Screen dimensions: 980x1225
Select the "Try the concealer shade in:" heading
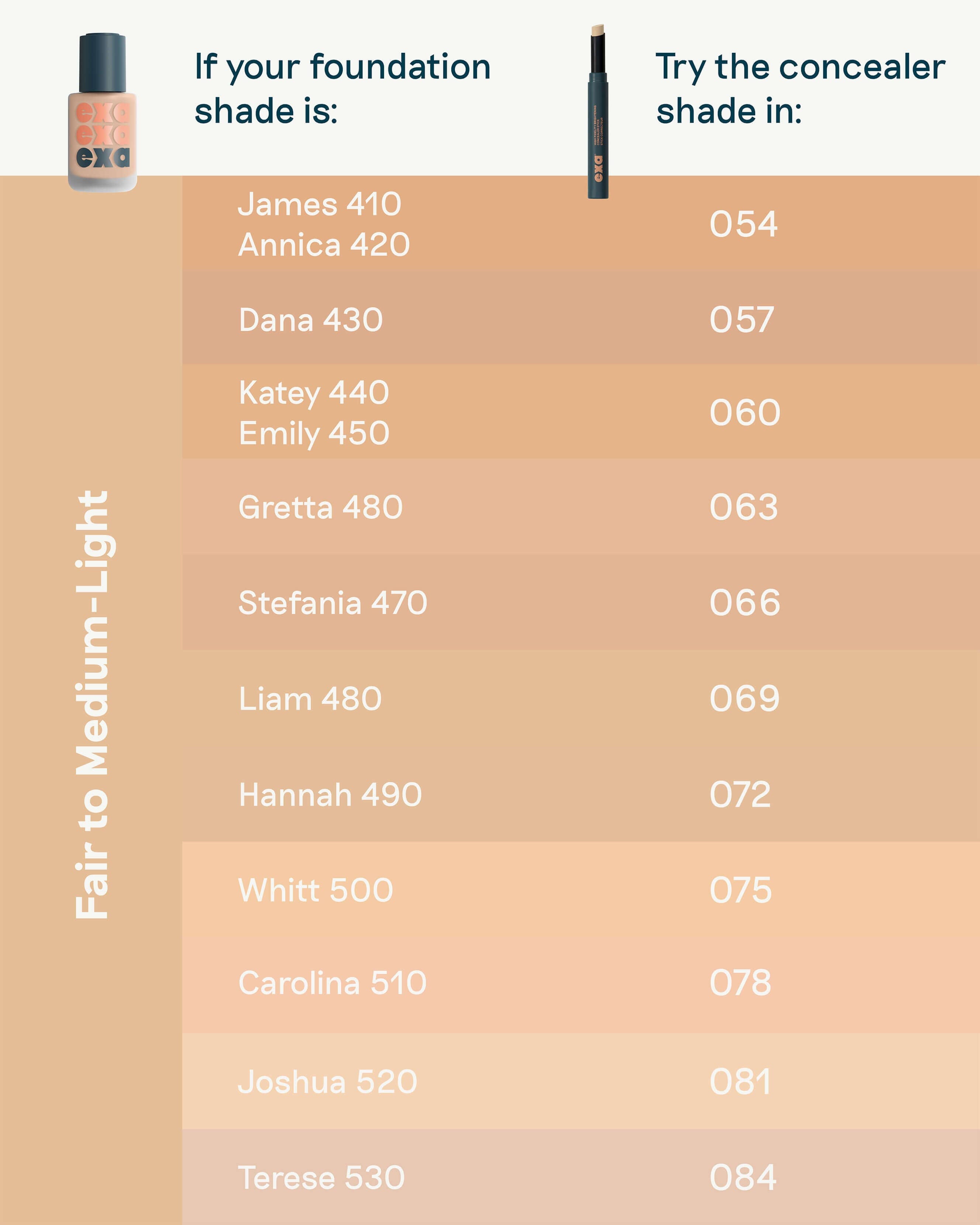(800, 89)
